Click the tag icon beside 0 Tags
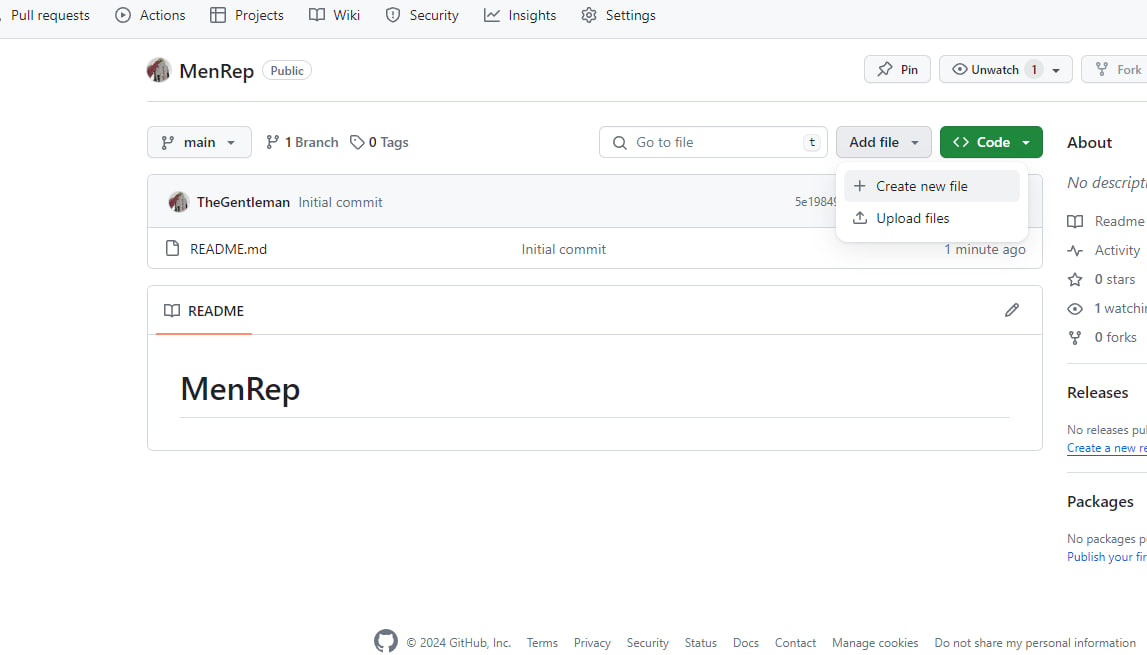The width and height of the screenshot is (1147, 655). tap(357, 142)
